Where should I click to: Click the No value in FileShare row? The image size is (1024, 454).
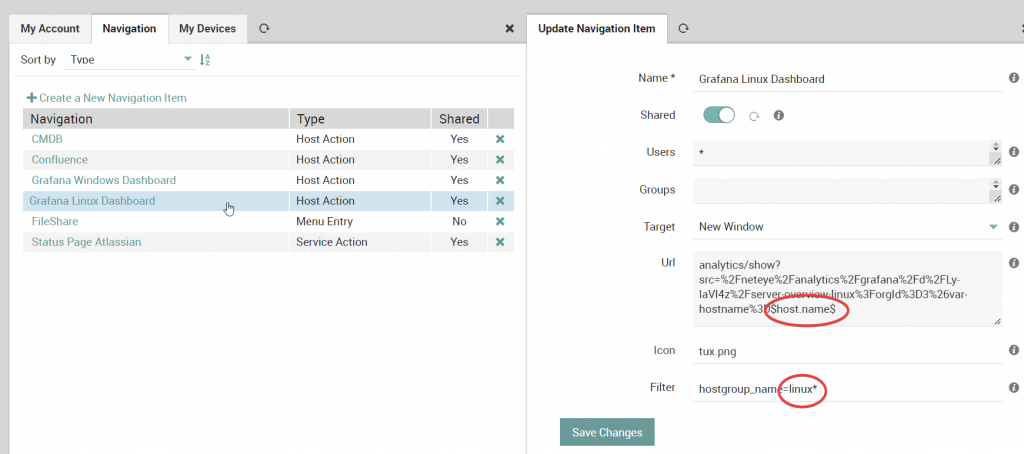459,221
